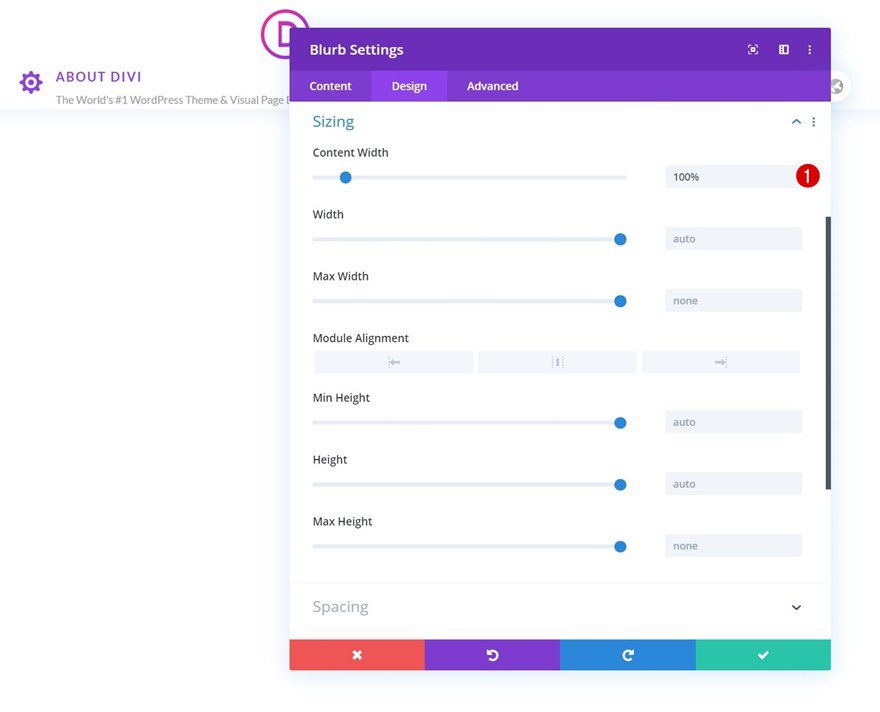Image resolution: width=880 pixels, height=712 pixels.
Task: Switch to the Content tab
Action: pyautogui.click(x=330, y=86)
